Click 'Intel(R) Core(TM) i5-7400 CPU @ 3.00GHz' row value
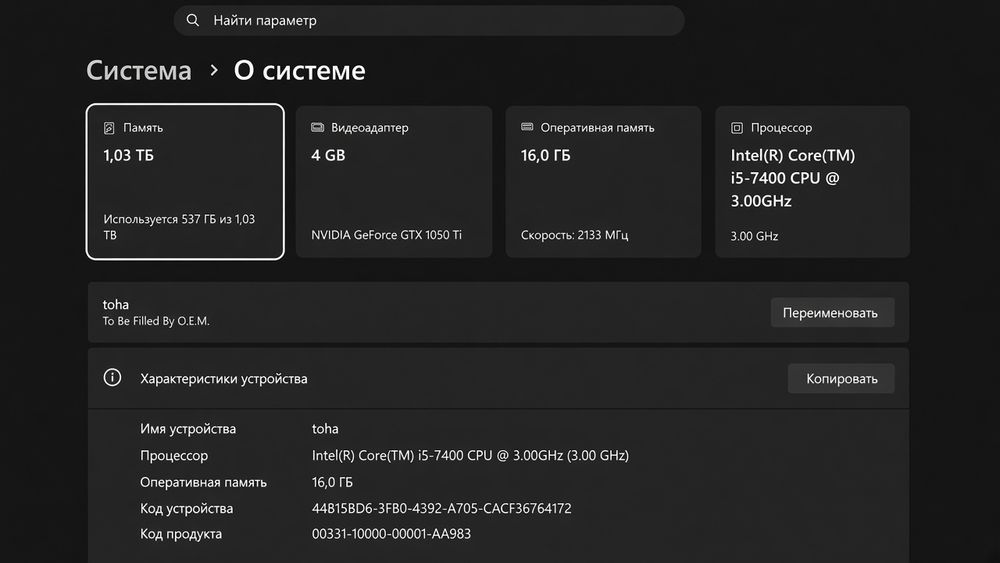 470,455
